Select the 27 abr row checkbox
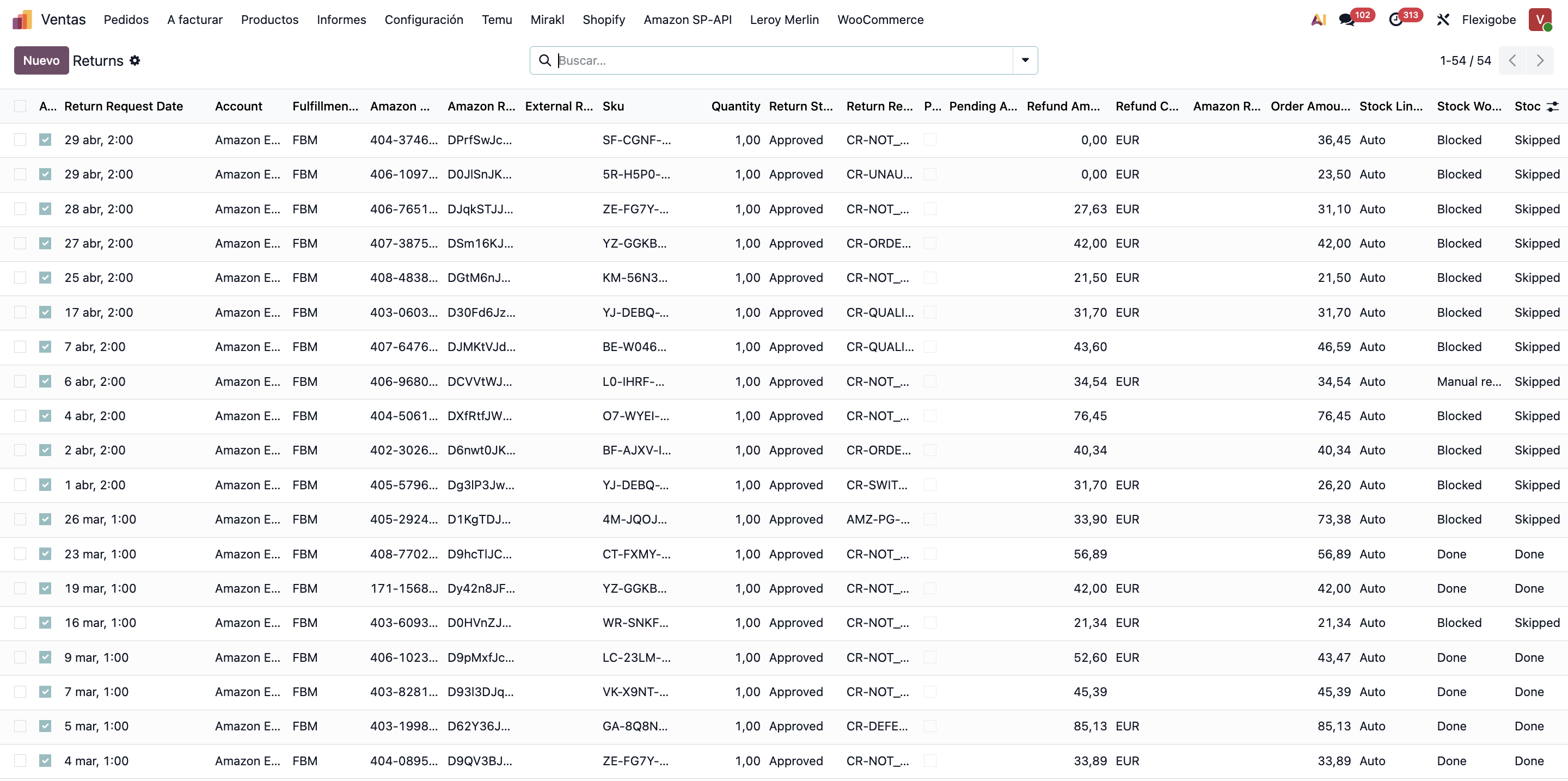 coord(20,243)
